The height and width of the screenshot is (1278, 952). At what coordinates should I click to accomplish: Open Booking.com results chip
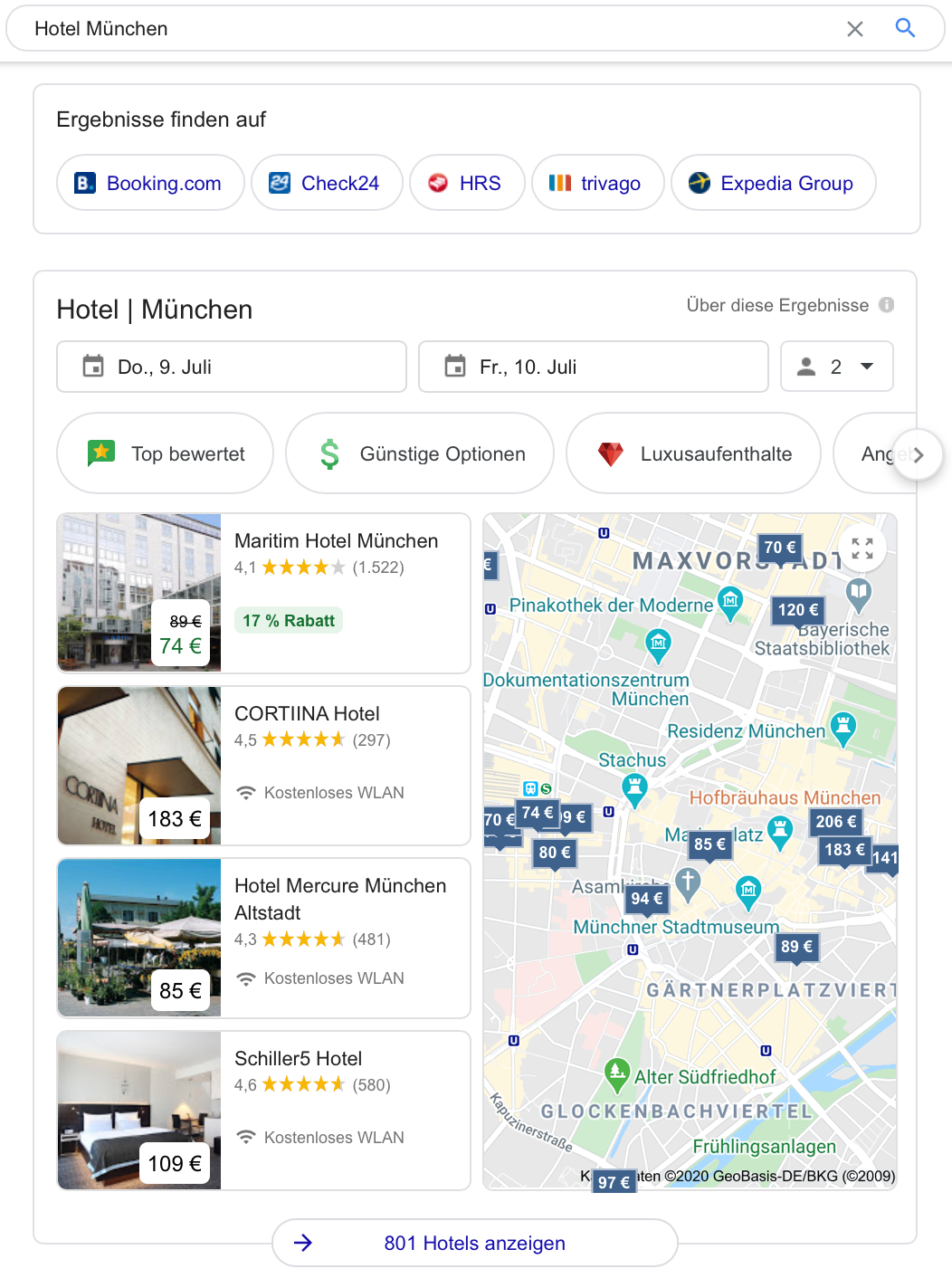[150, 183]
